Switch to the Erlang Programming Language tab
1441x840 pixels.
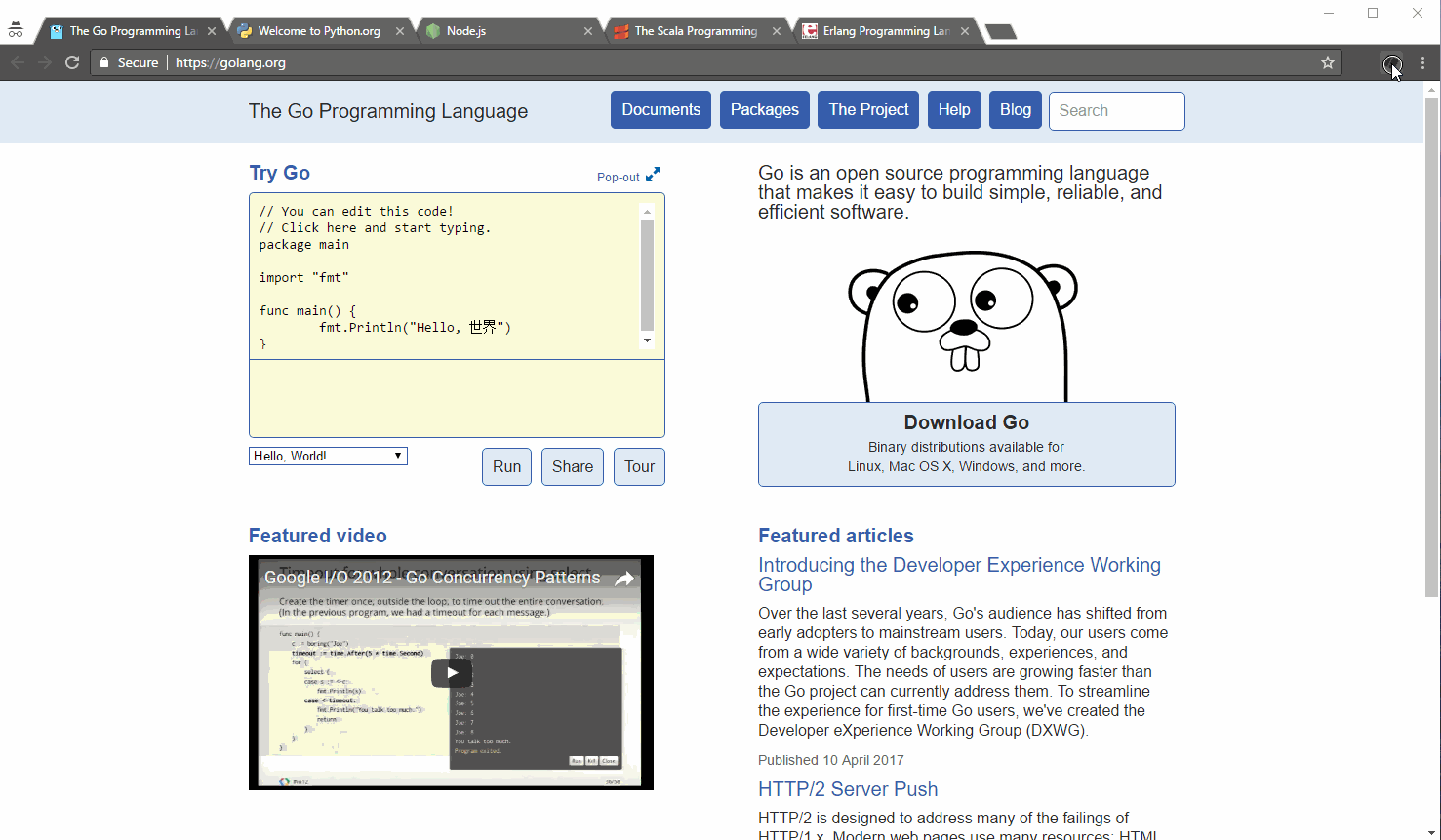point(884,31)
